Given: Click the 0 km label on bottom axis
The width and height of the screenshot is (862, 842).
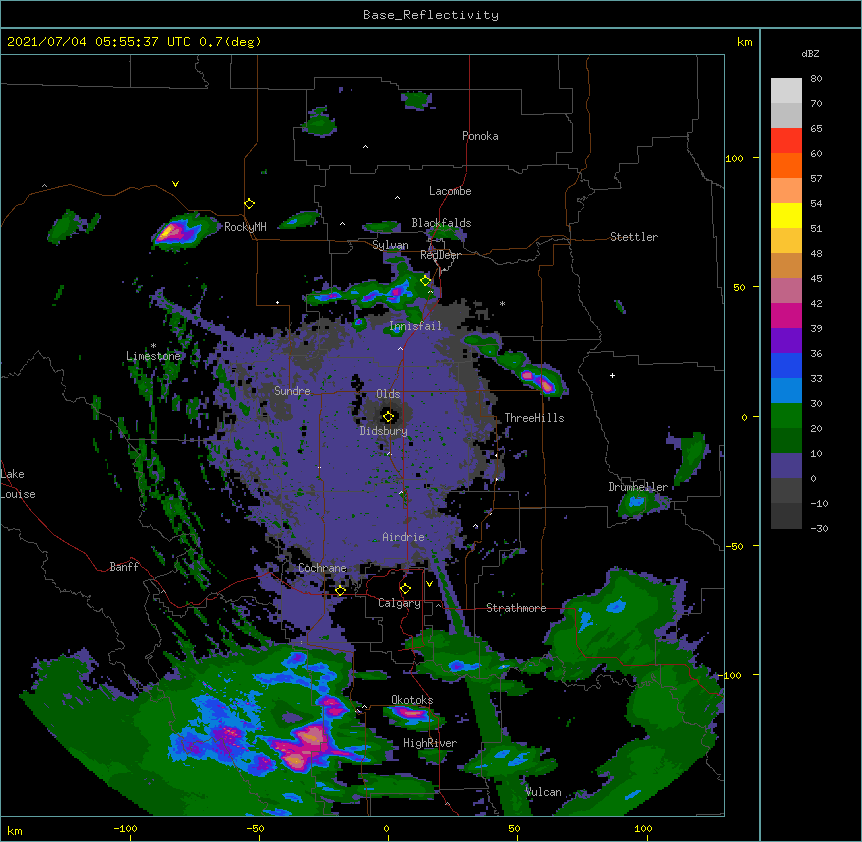Looking at the screenshot, I should pos(386,828).
